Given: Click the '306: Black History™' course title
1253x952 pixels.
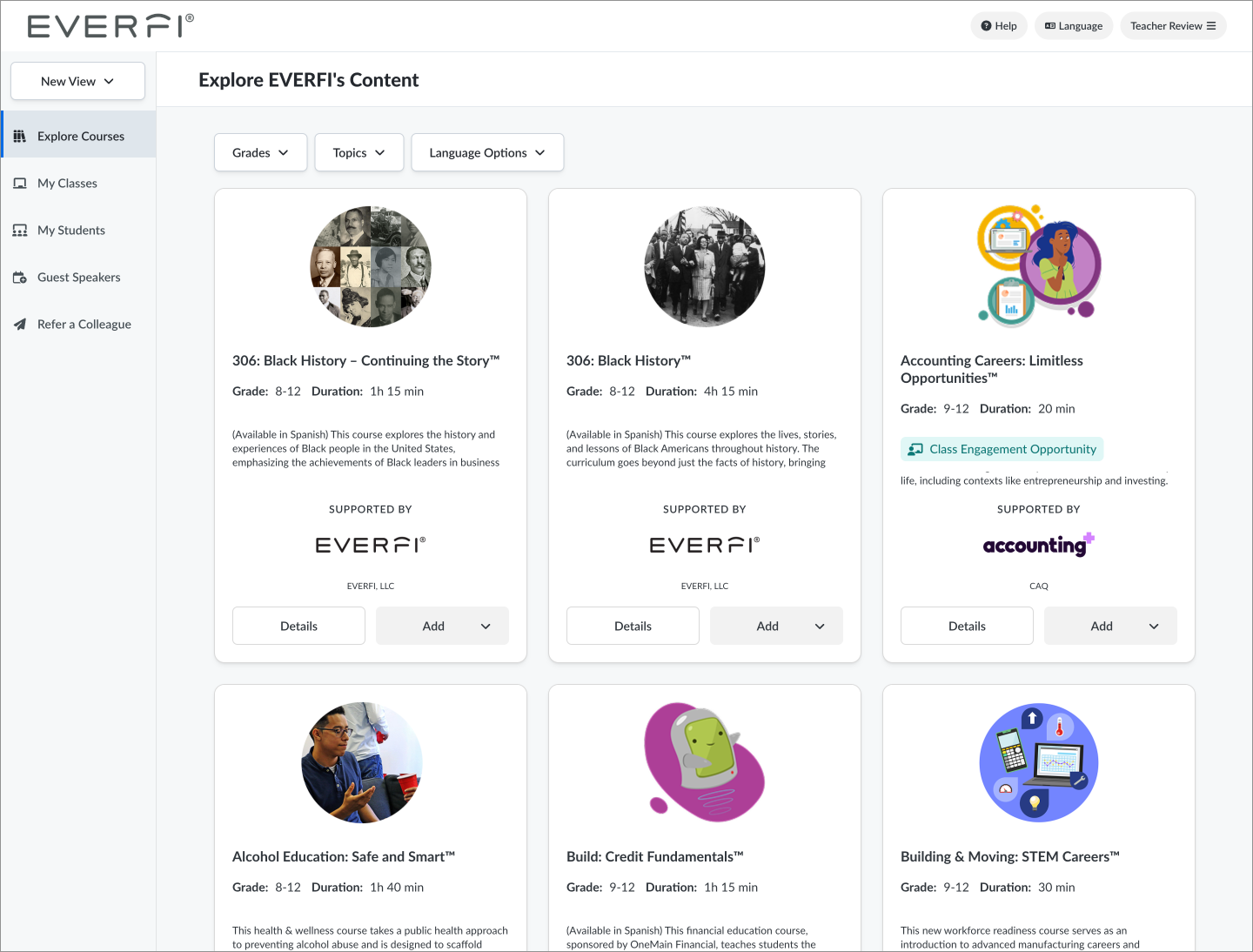Looking at the screenshot, I should tap(629, 360).
